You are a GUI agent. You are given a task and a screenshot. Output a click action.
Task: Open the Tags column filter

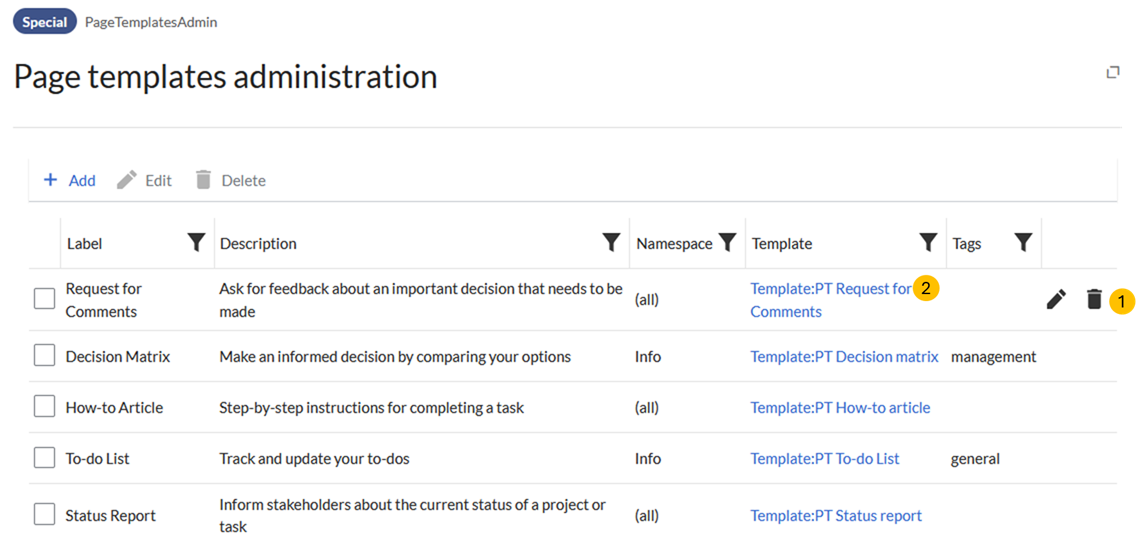[x=1023, y=243]
